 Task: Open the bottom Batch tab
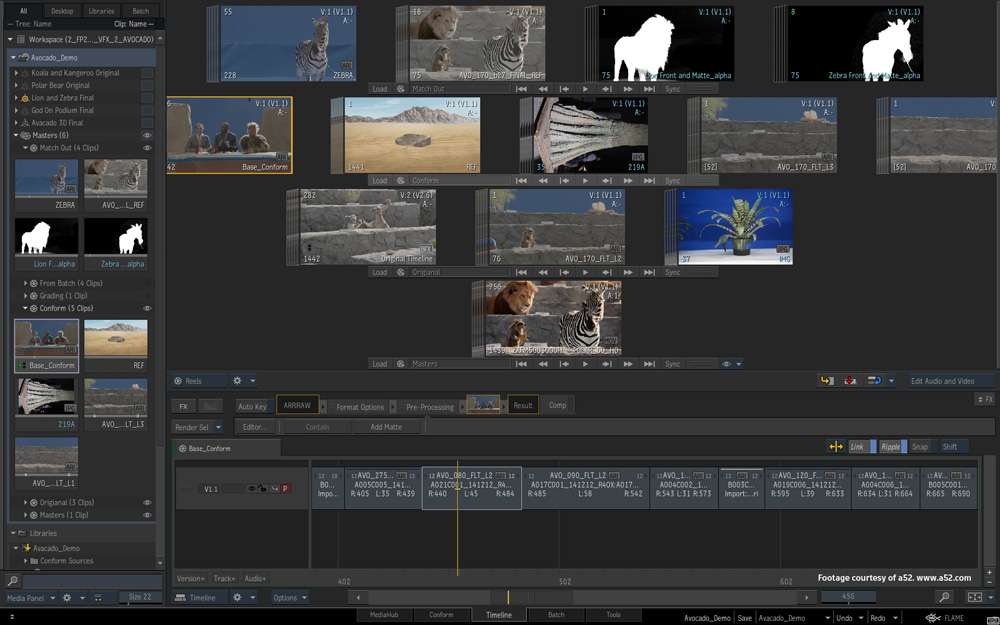tap(556, 615)
